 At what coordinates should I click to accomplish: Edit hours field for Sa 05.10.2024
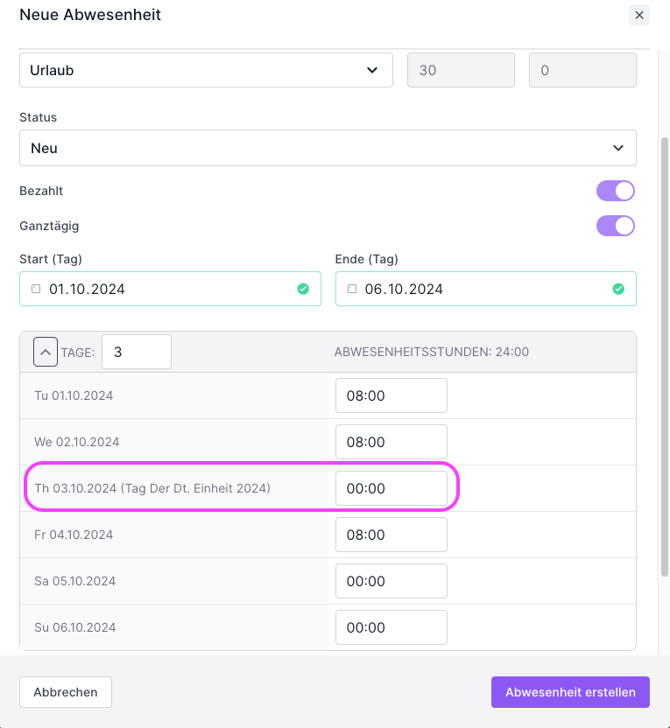tap(391, 581)
